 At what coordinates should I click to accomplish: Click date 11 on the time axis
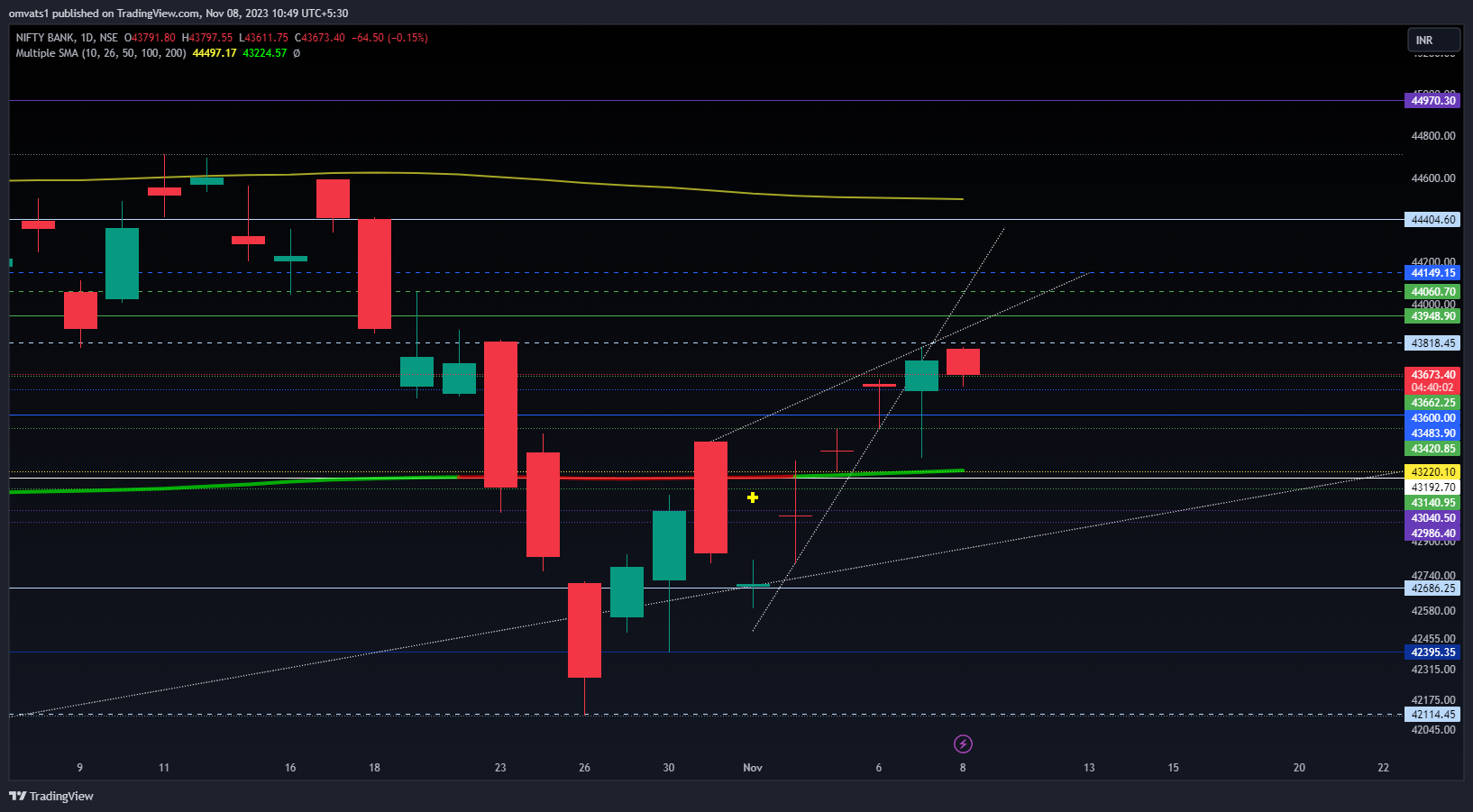click(x=164, y=768)
